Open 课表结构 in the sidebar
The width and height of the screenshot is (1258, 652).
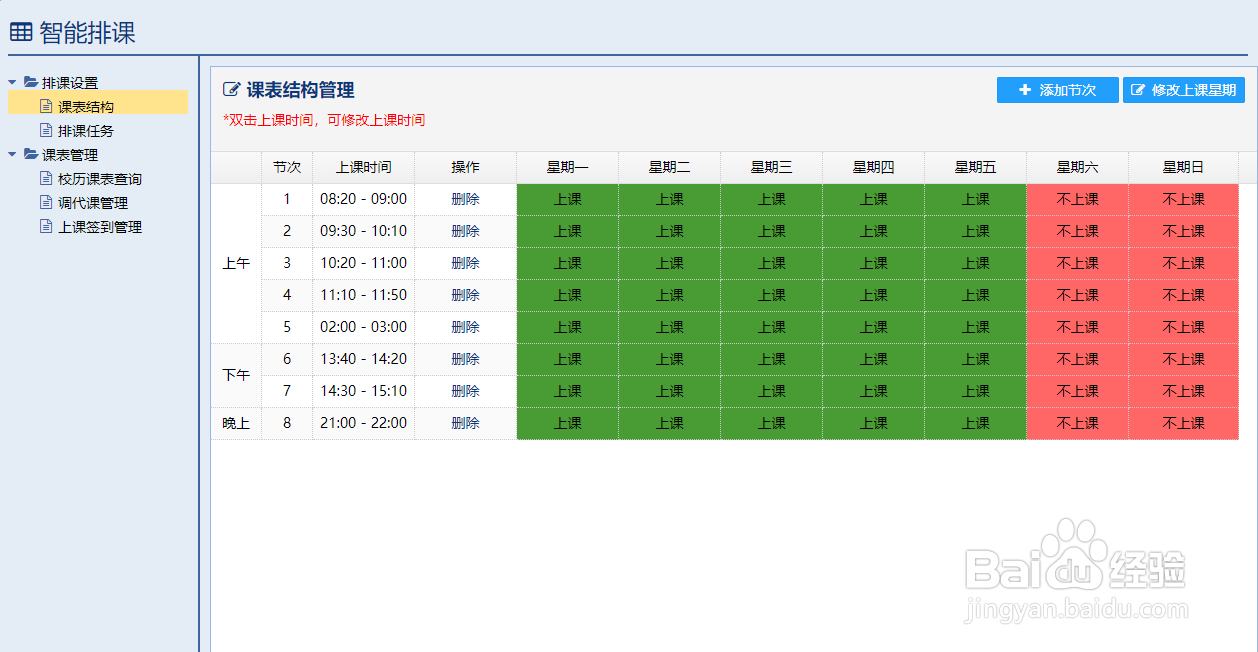click(x=86, y=107)
